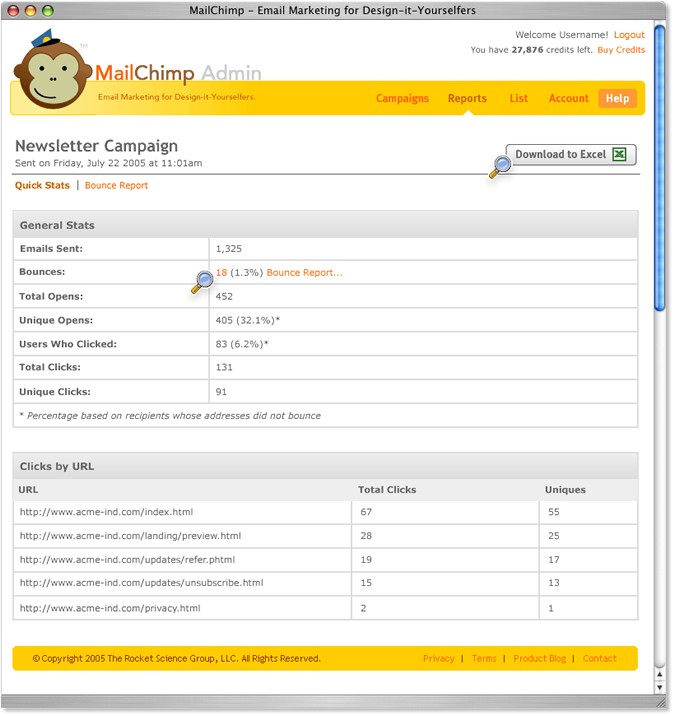Viewport: 675px width, 716px height.
Task: Click Users Who Clicked value 83 (6.2%)
Action: (242, 344)
